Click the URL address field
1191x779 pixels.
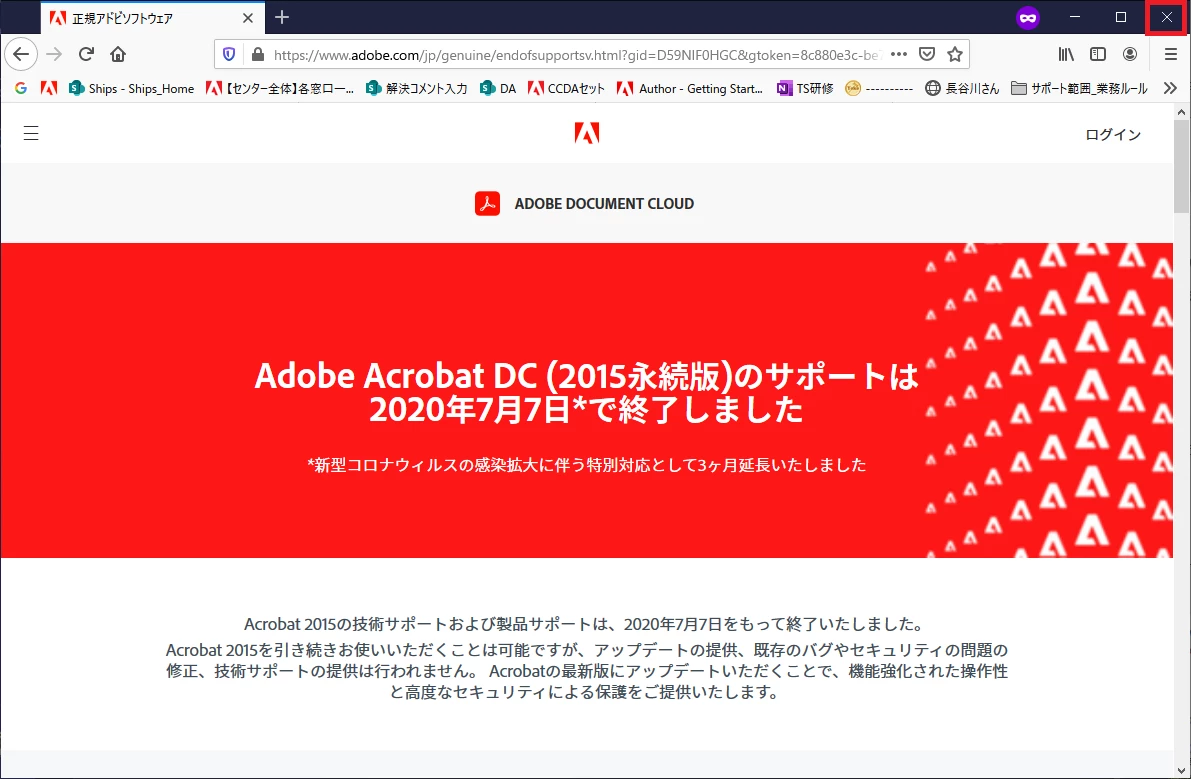pyautogui.click(x=577, y=55)
